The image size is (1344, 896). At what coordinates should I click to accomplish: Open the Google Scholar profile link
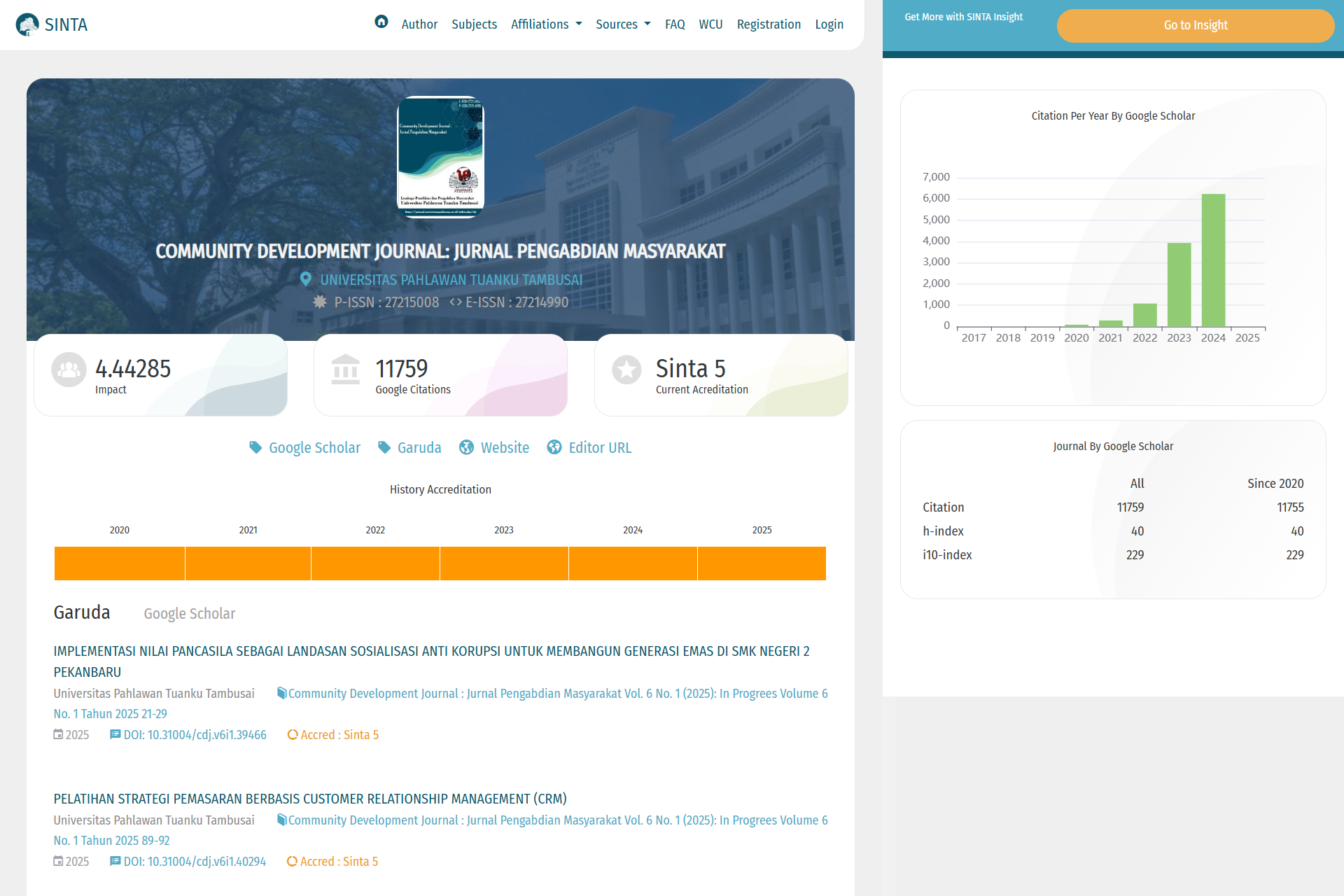[314, 447]
